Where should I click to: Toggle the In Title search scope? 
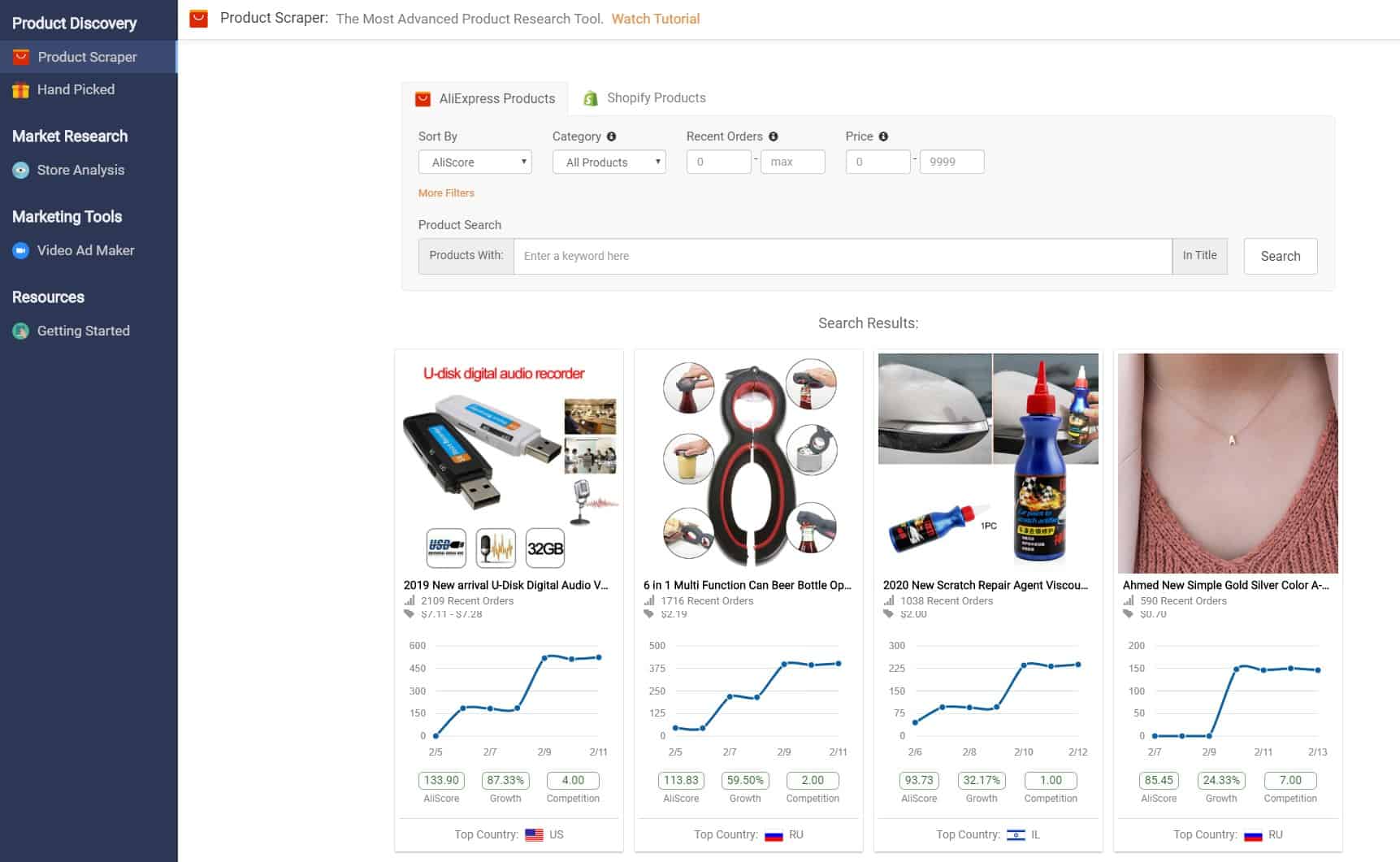1199,255
